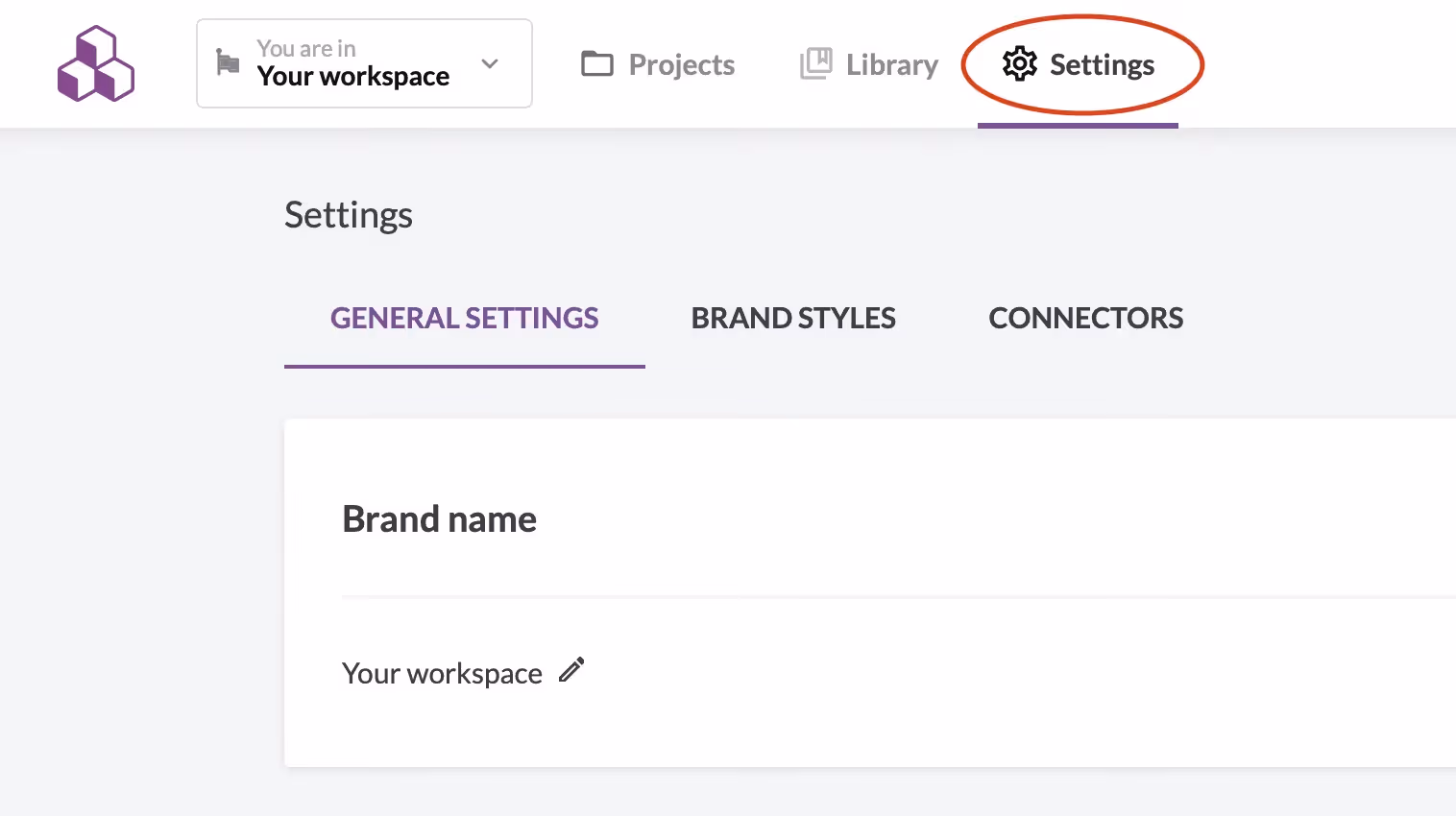Click the Settings gear icon
The image size is (1456, 816).
(x=1020, y=64)
